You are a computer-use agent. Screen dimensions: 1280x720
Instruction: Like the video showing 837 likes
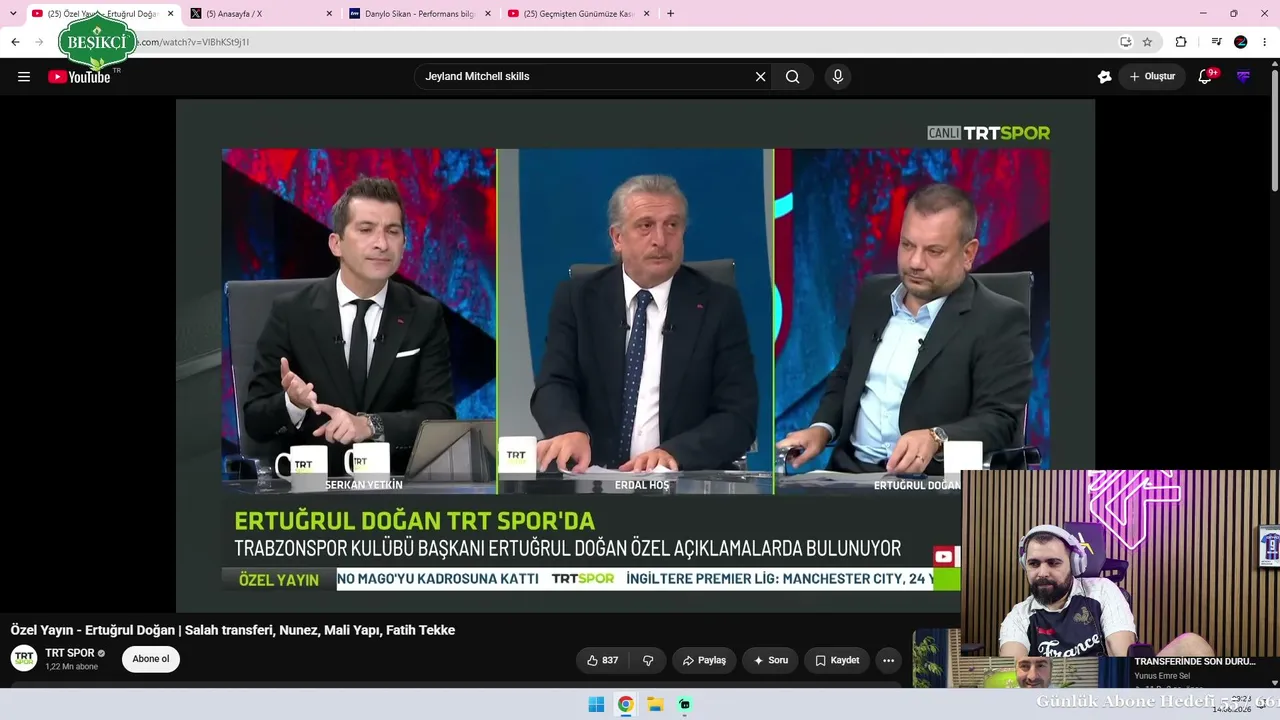click(x=602, y=660)
